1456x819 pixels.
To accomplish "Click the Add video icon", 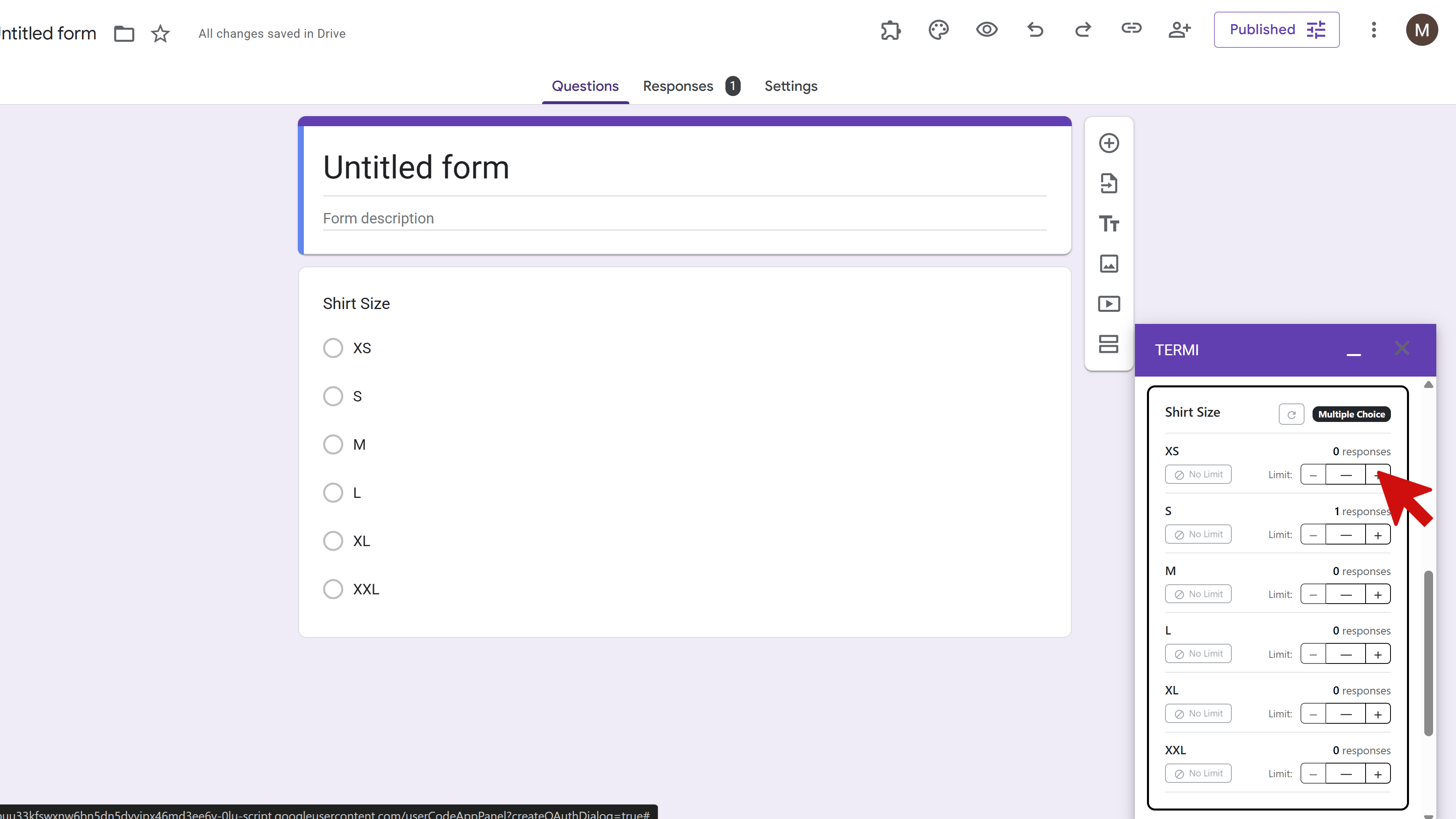I will click(x=1108, y=304).
